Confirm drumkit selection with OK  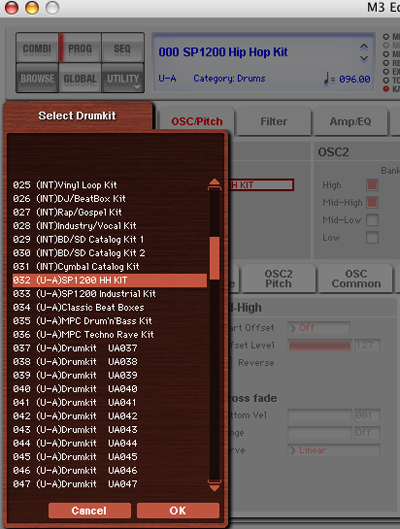[178, 510]
